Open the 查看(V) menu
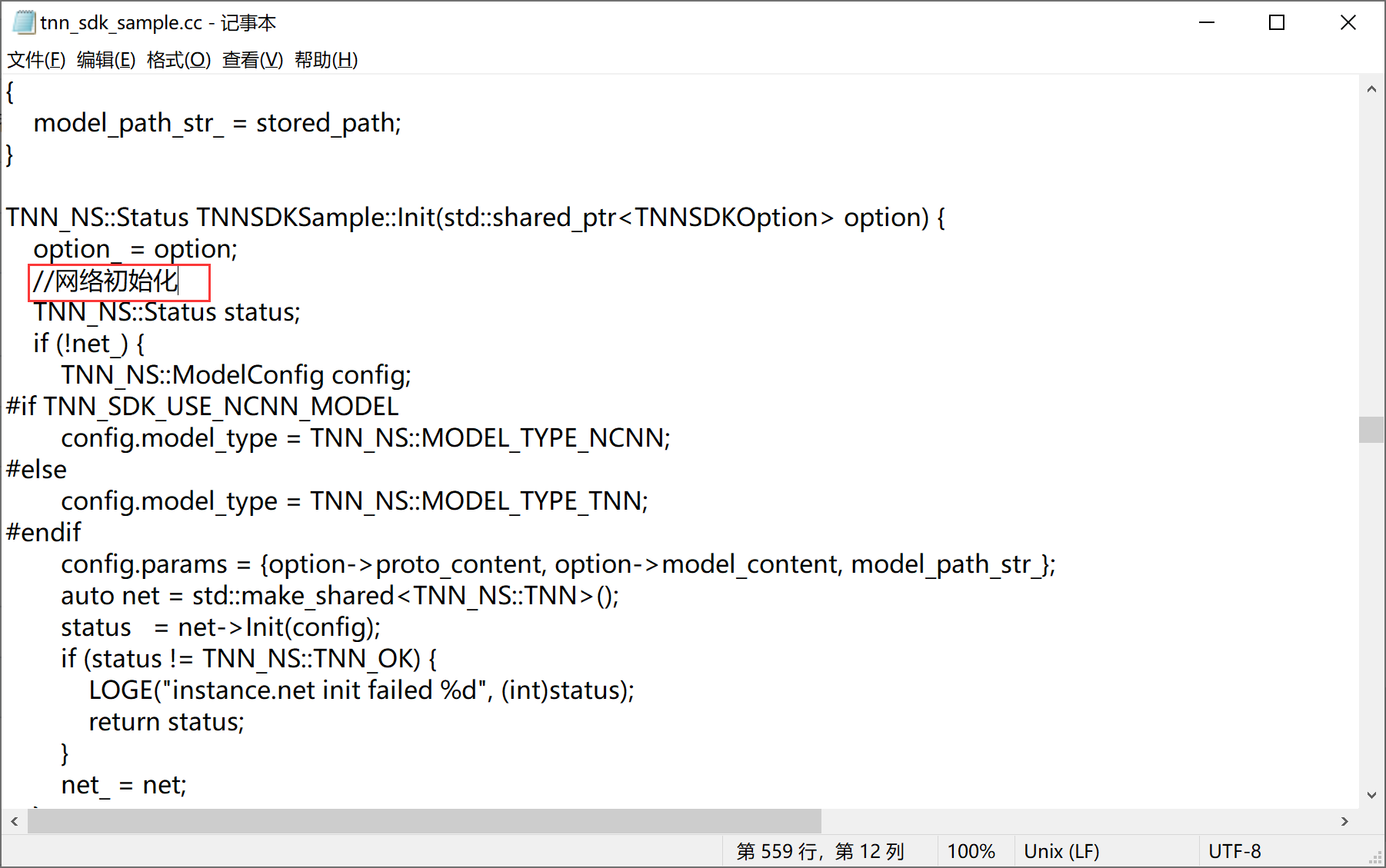 [x=252, y=60]
